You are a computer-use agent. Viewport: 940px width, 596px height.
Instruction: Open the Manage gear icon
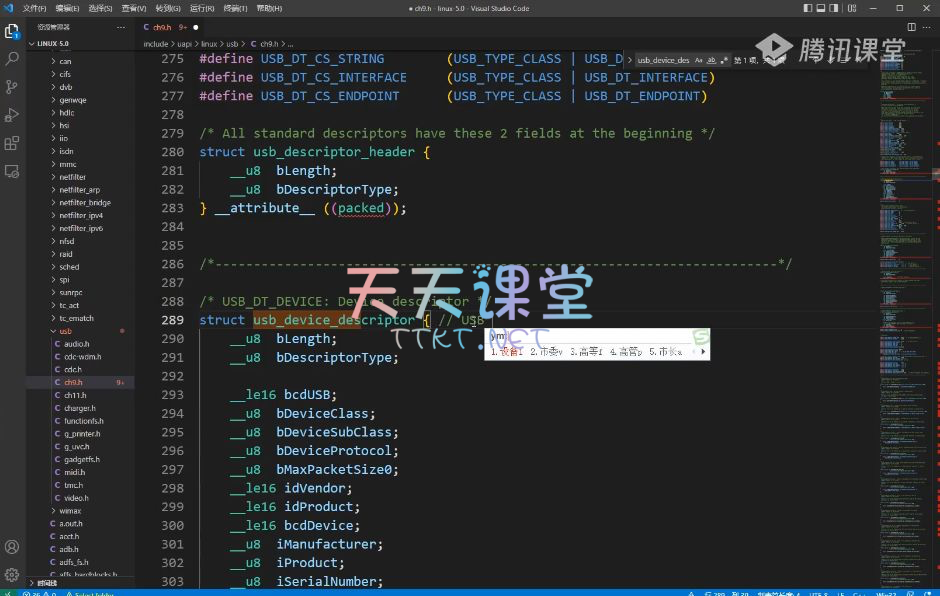[12, 575]
